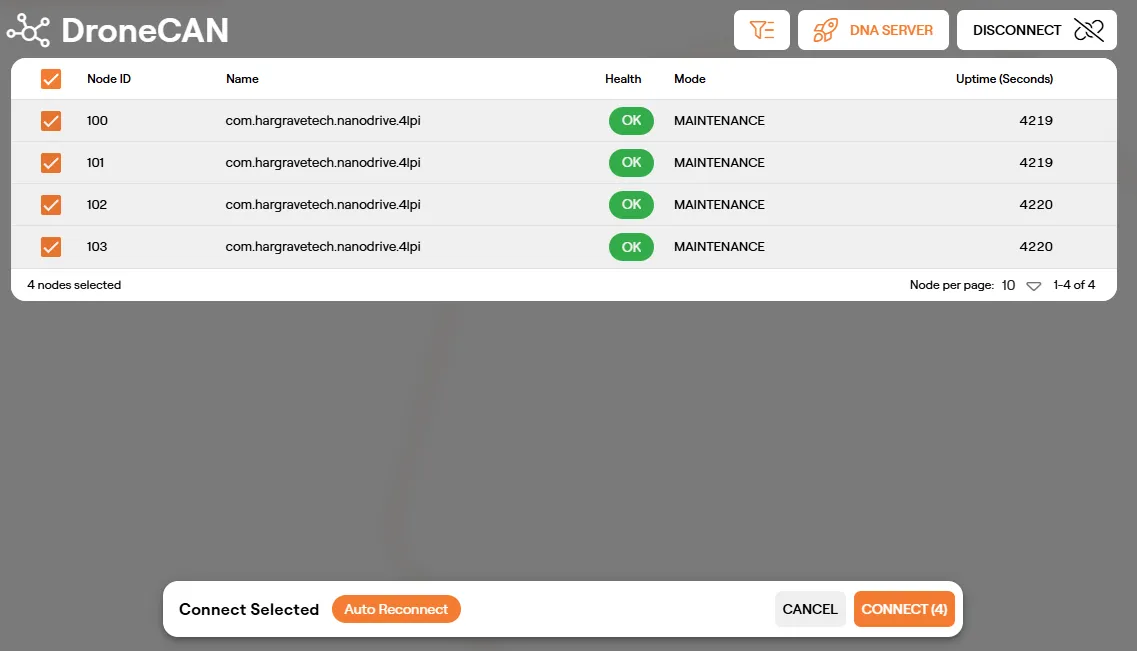Uncheck the checkbox for node 101
The width and height of the screenshot is (1137, 651).
(x=51, y=163)
